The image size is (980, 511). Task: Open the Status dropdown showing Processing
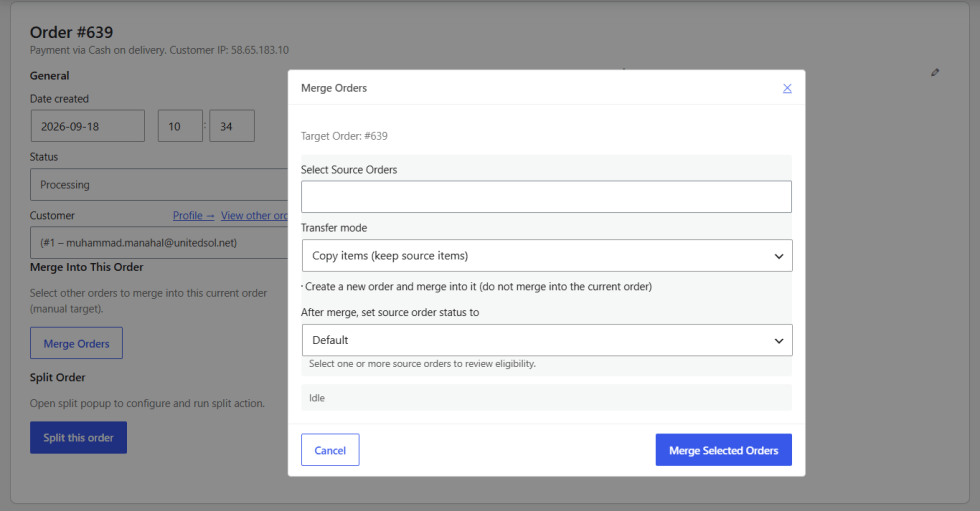pyautogui.click(x=159, y=184)
